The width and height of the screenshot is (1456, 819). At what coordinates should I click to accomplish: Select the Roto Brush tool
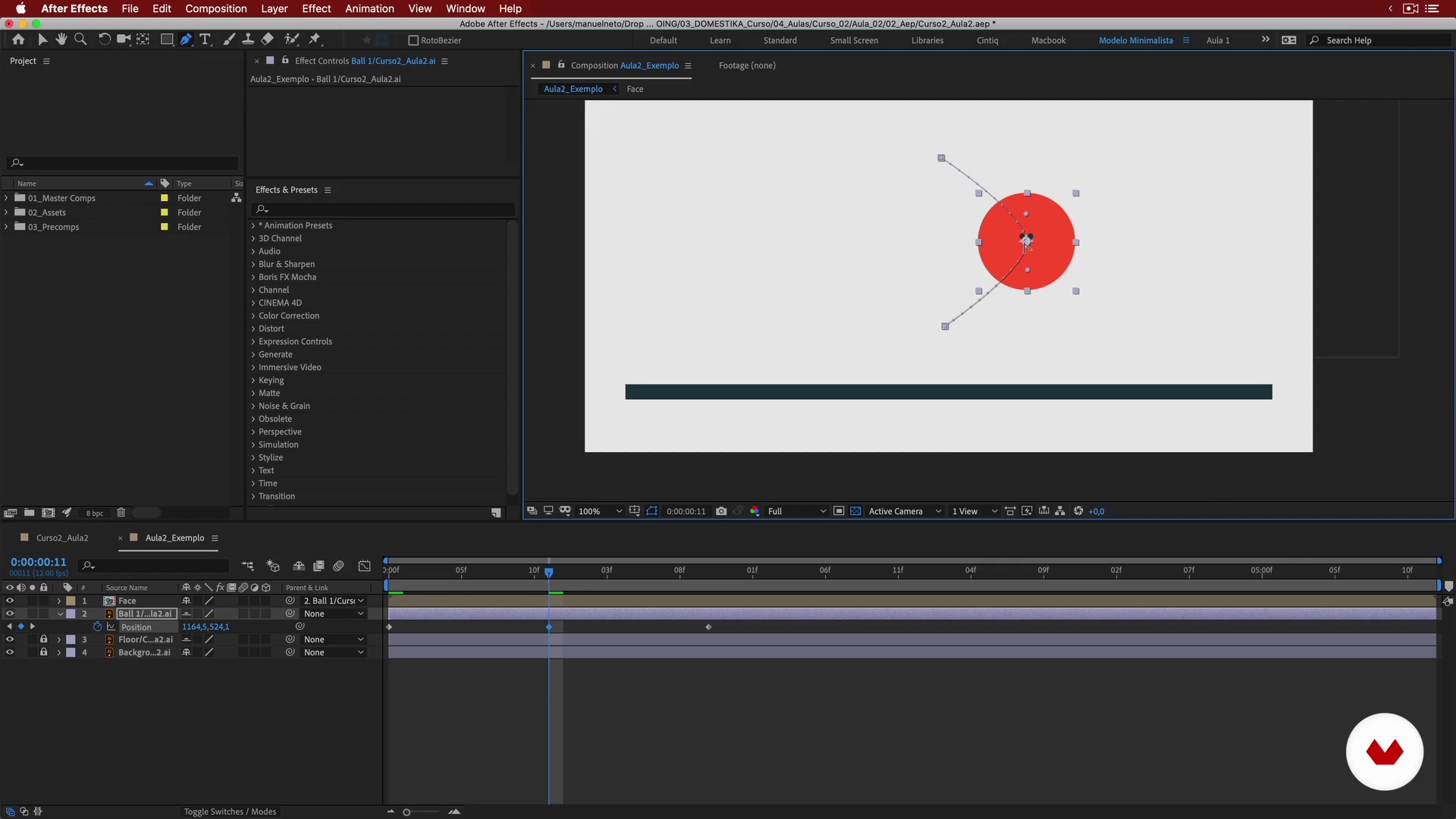tap(291, 39)
